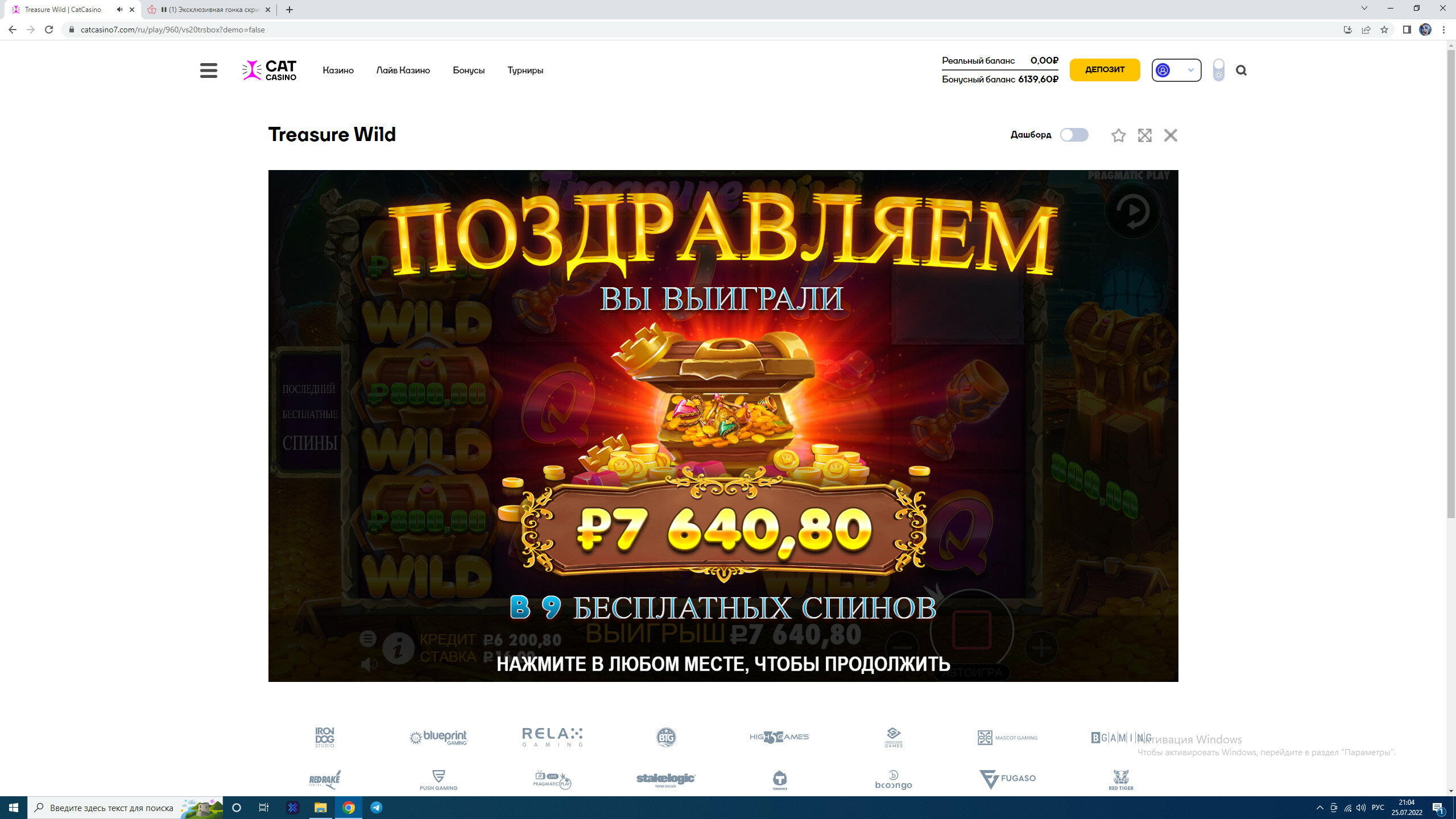The height and width of the screenshot is (819, 1456).
Task: Switch the light/dark theme toggle
Action: (x=1218, y=70)
